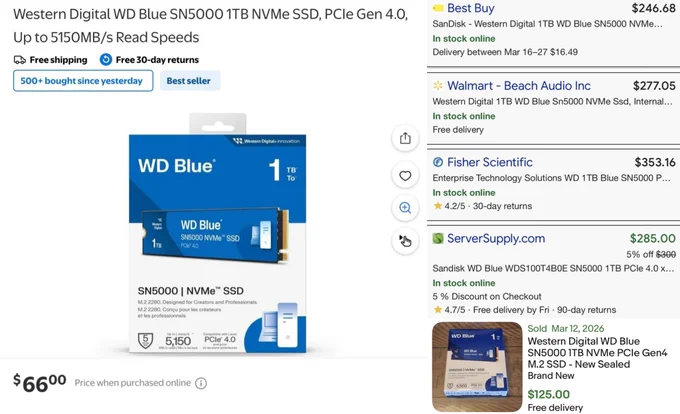Viewport: 680px width, 414px height.
Task: Click the share icon beside product image
Action: tap(405, 138)
